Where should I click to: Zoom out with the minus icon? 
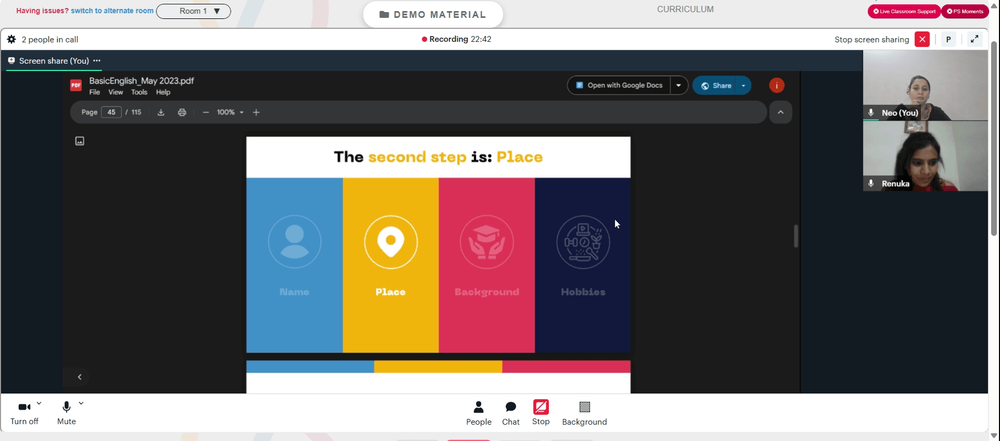(x=205, y=112)
